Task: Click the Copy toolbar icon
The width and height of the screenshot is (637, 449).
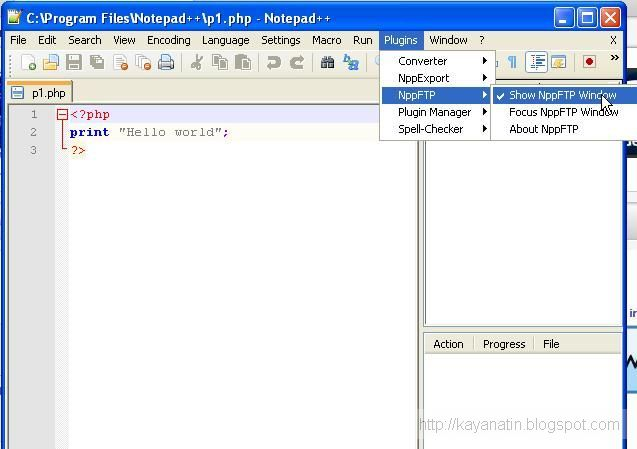Action: [x=220, y=63]
